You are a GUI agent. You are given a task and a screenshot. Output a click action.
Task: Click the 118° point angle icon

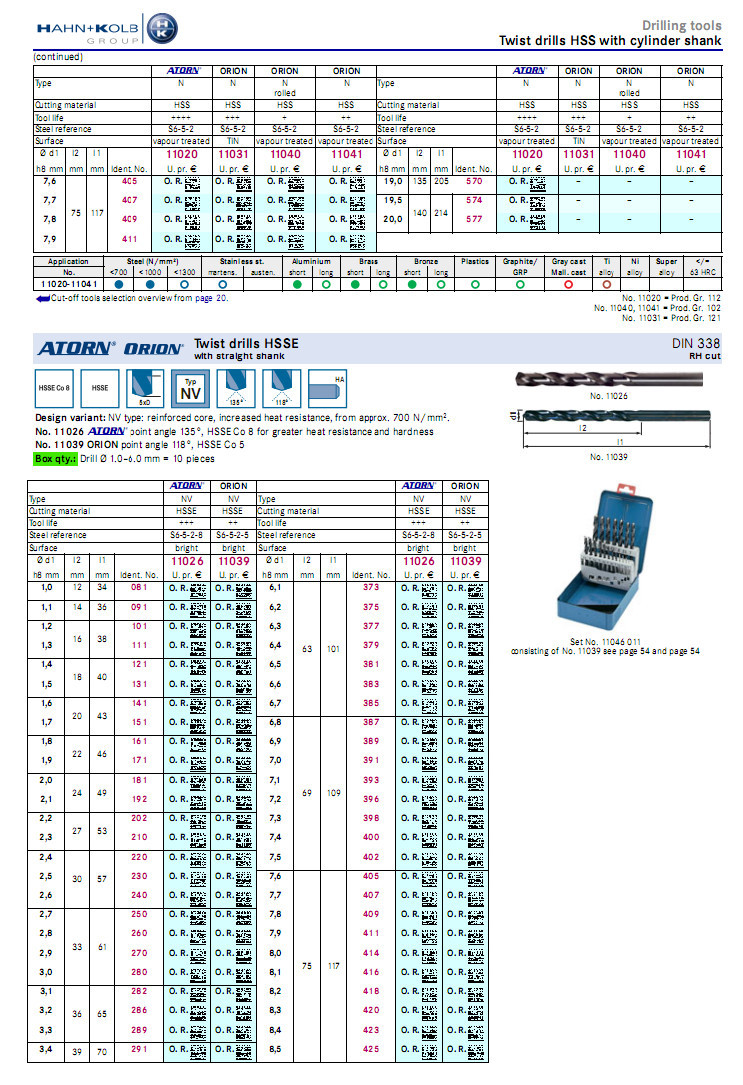point(282,388)
